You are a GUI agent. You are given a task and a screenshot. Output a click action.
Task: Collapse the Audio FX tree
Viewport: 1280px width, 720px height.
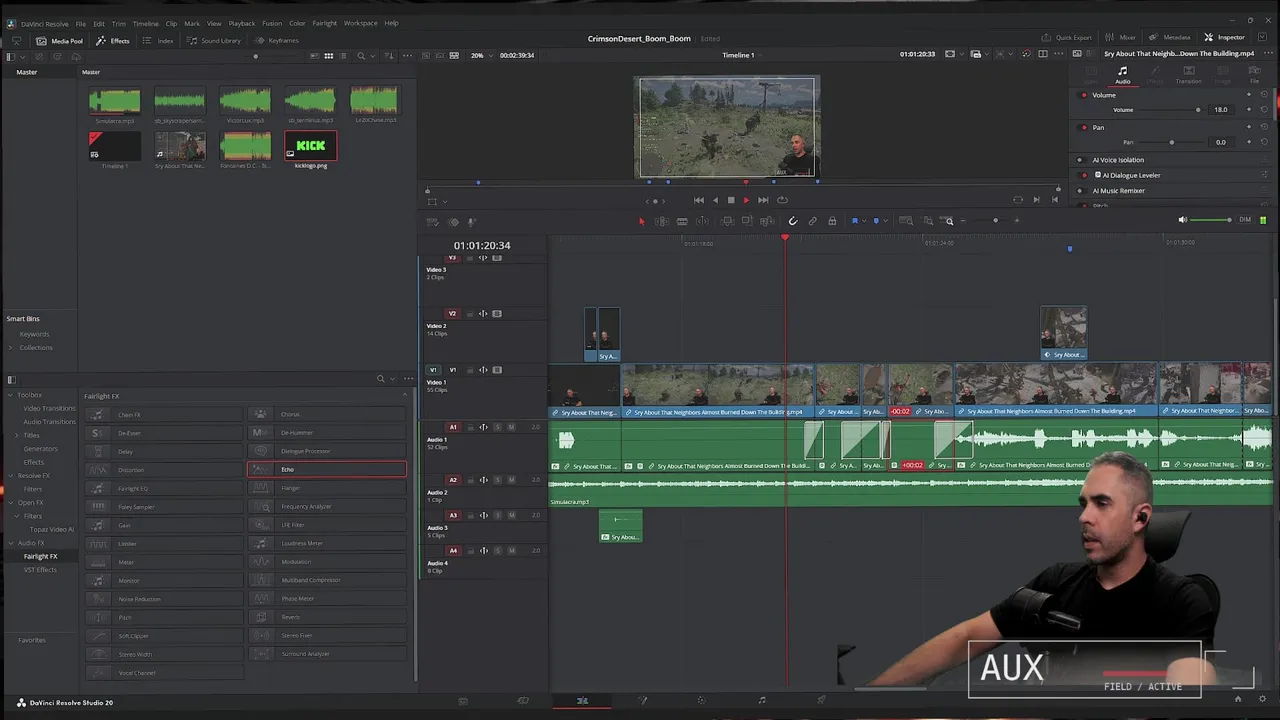click(x=10, y=543)
